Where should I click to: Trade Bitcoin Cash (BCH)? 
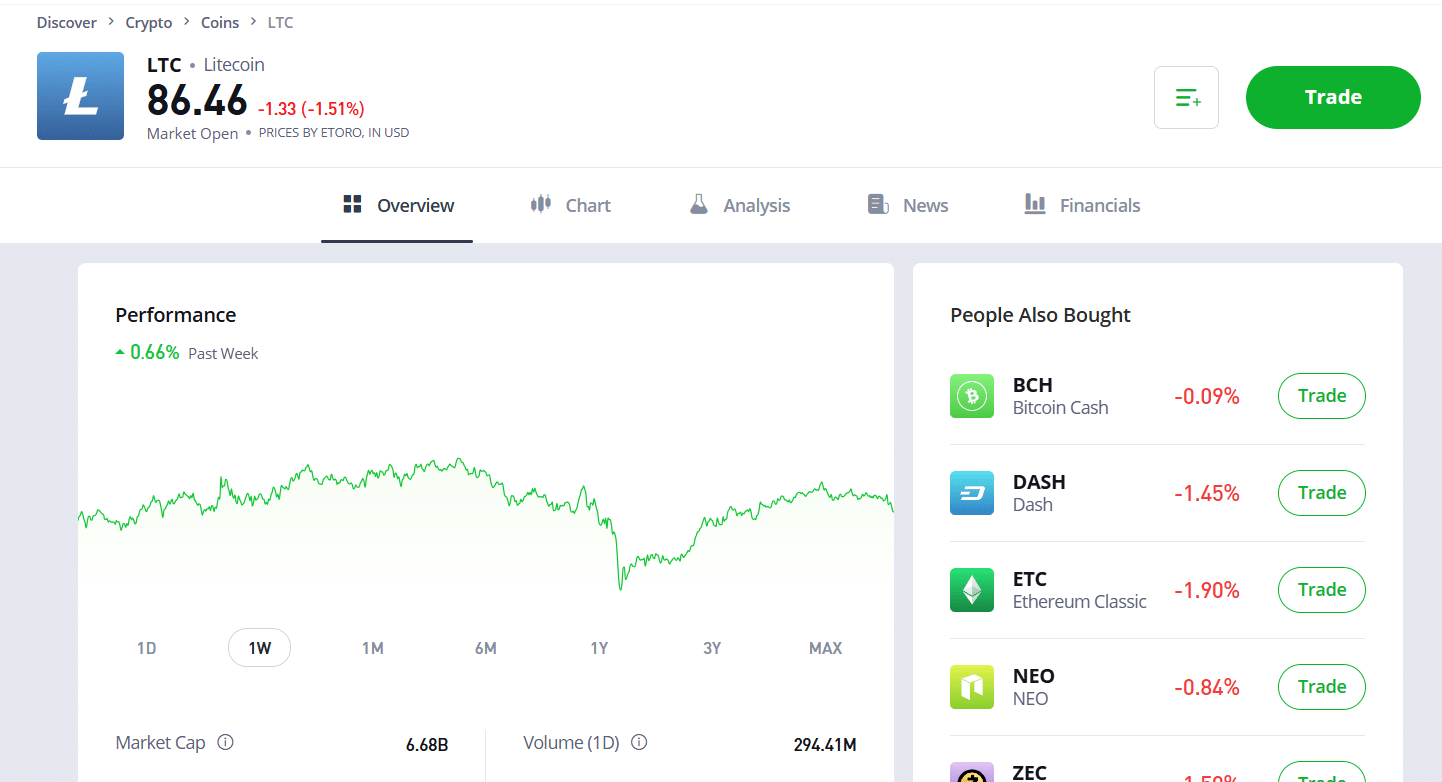click(x=1322, y=396)
